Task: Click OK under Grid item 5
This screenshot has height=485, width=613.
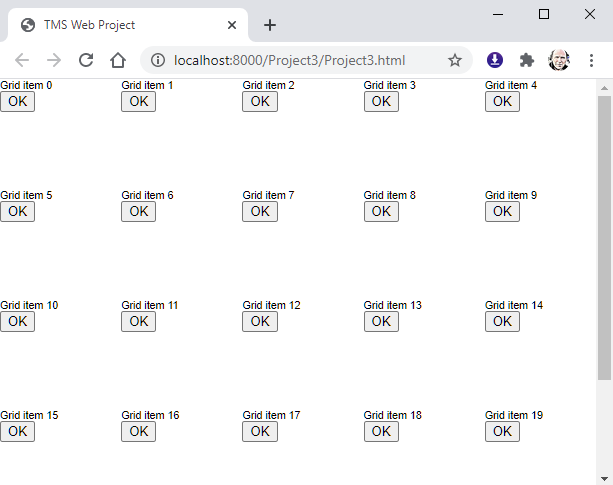Action: [x=18, y=211]
